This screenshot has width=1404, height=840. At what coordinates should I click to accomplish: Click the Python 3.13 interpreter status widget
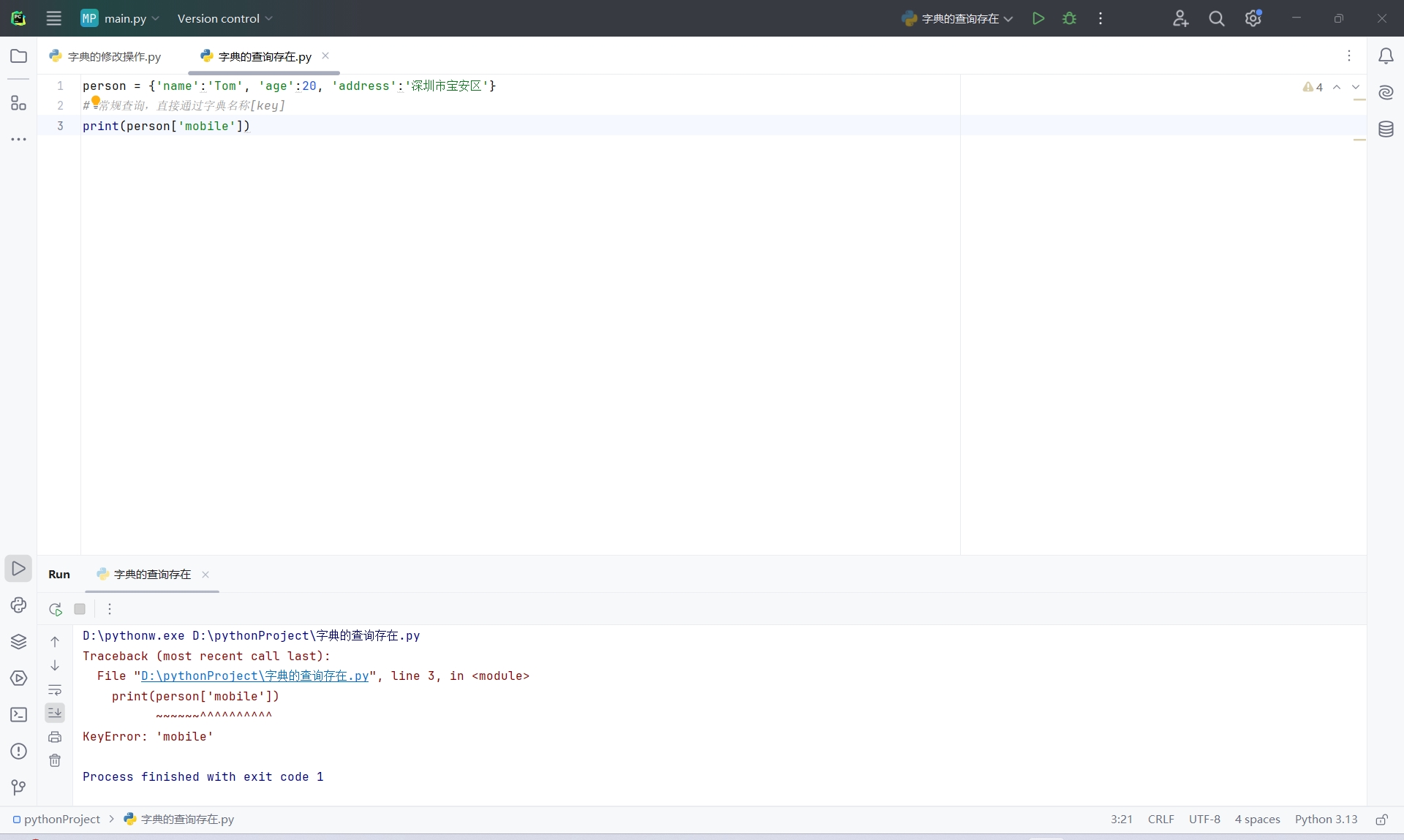pos(1325,820)
